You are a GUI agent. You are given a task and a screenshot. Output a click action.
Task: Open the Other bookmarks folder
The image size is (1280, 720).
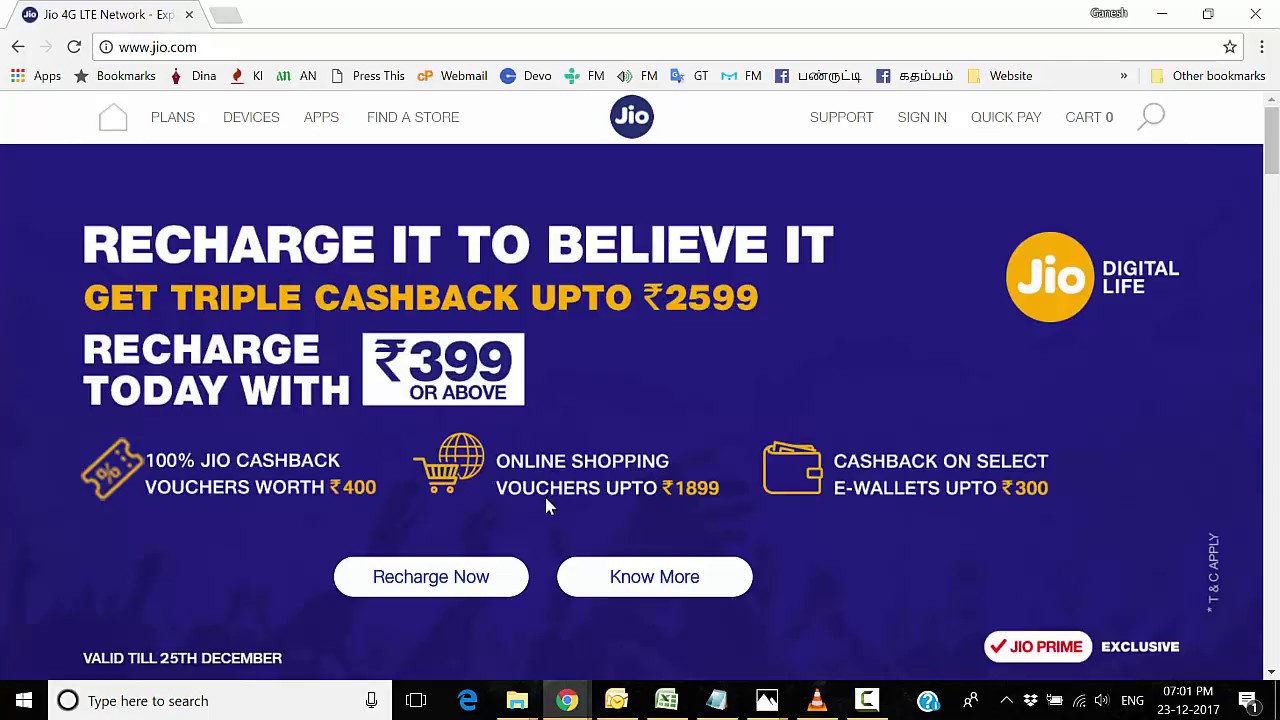pyautogui.click(x=1208, y=76)
